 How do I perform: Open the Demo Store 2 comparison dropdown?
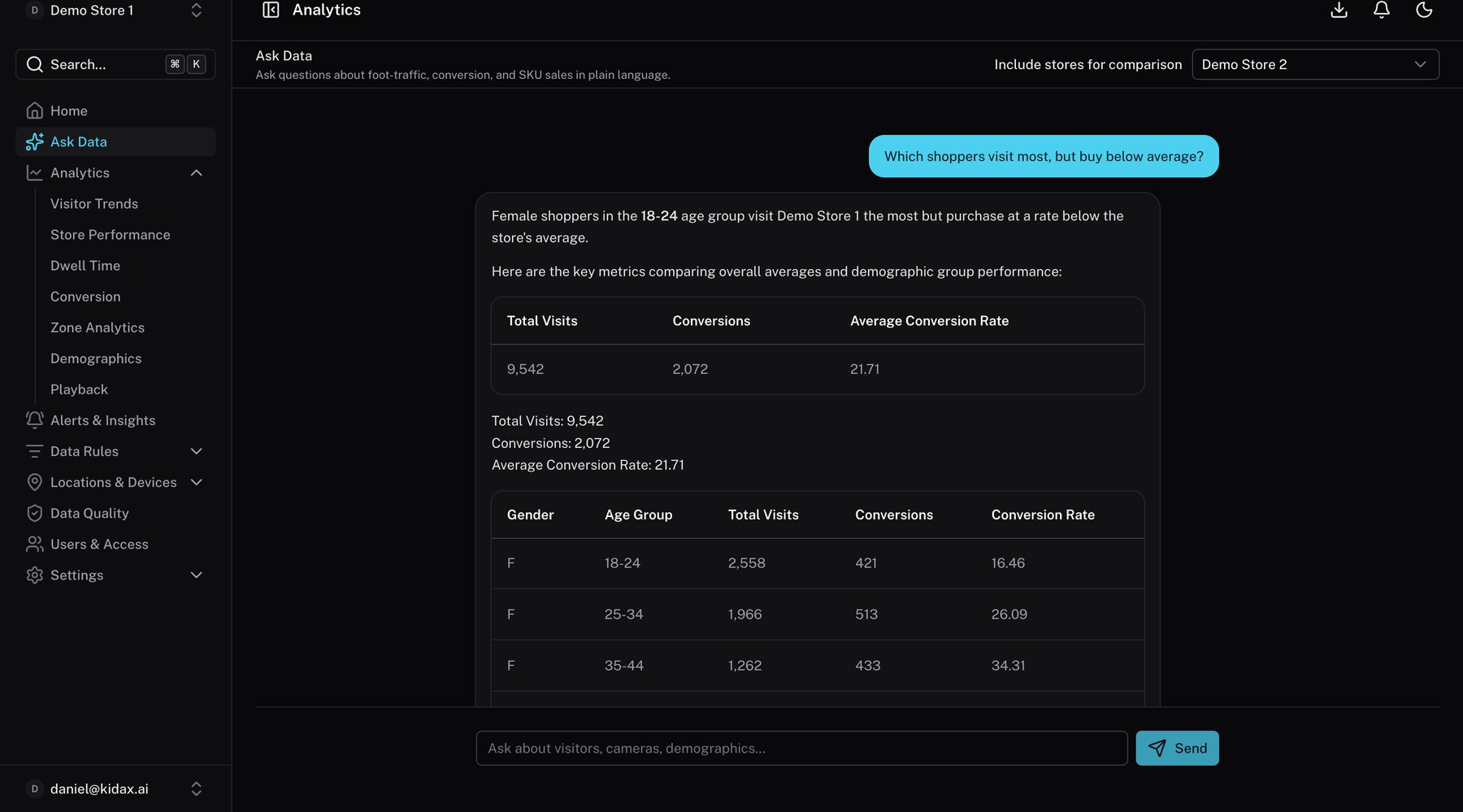coord(1315,64)
